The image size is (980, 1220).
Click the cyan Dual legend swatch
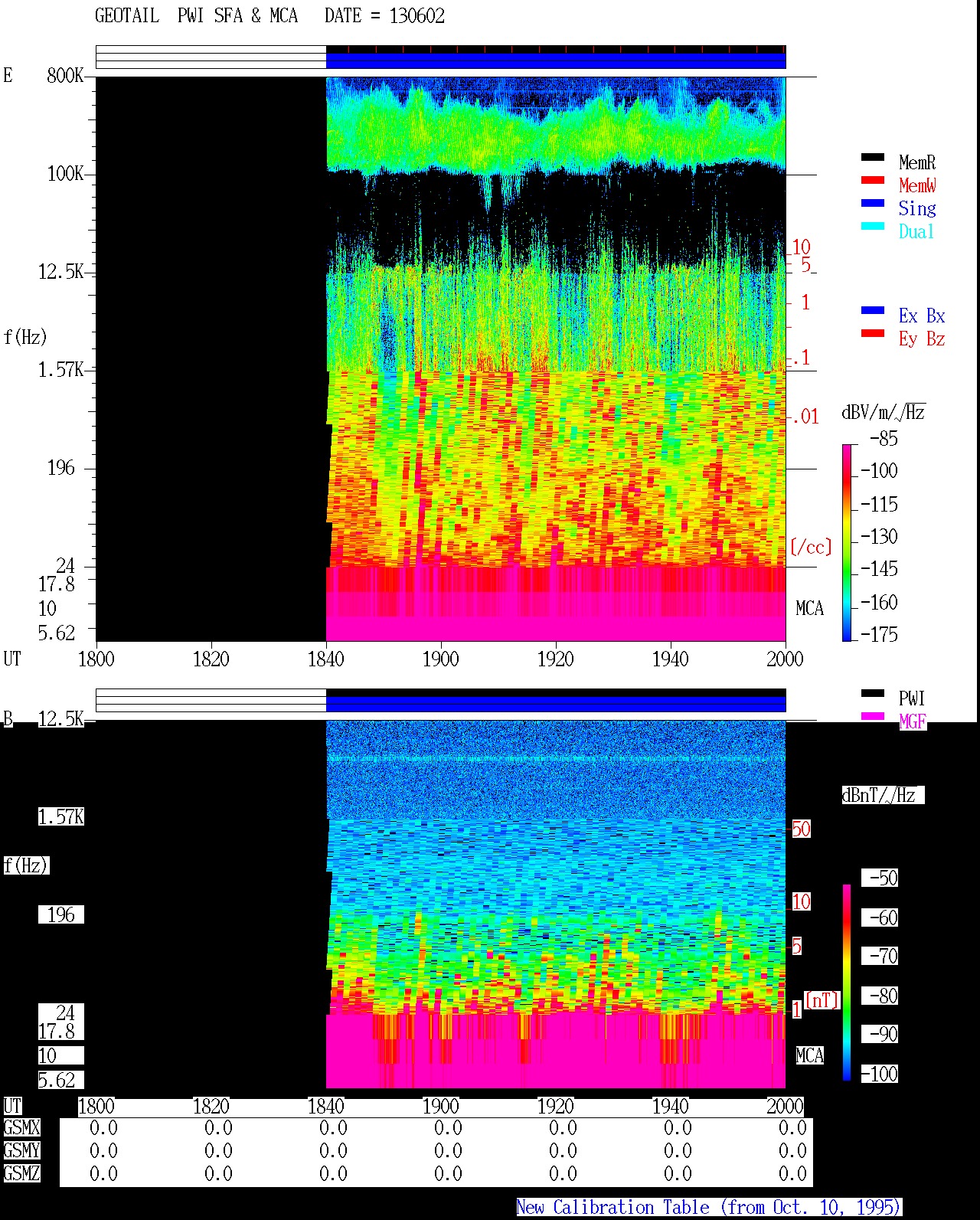click(x=873, y=227)
